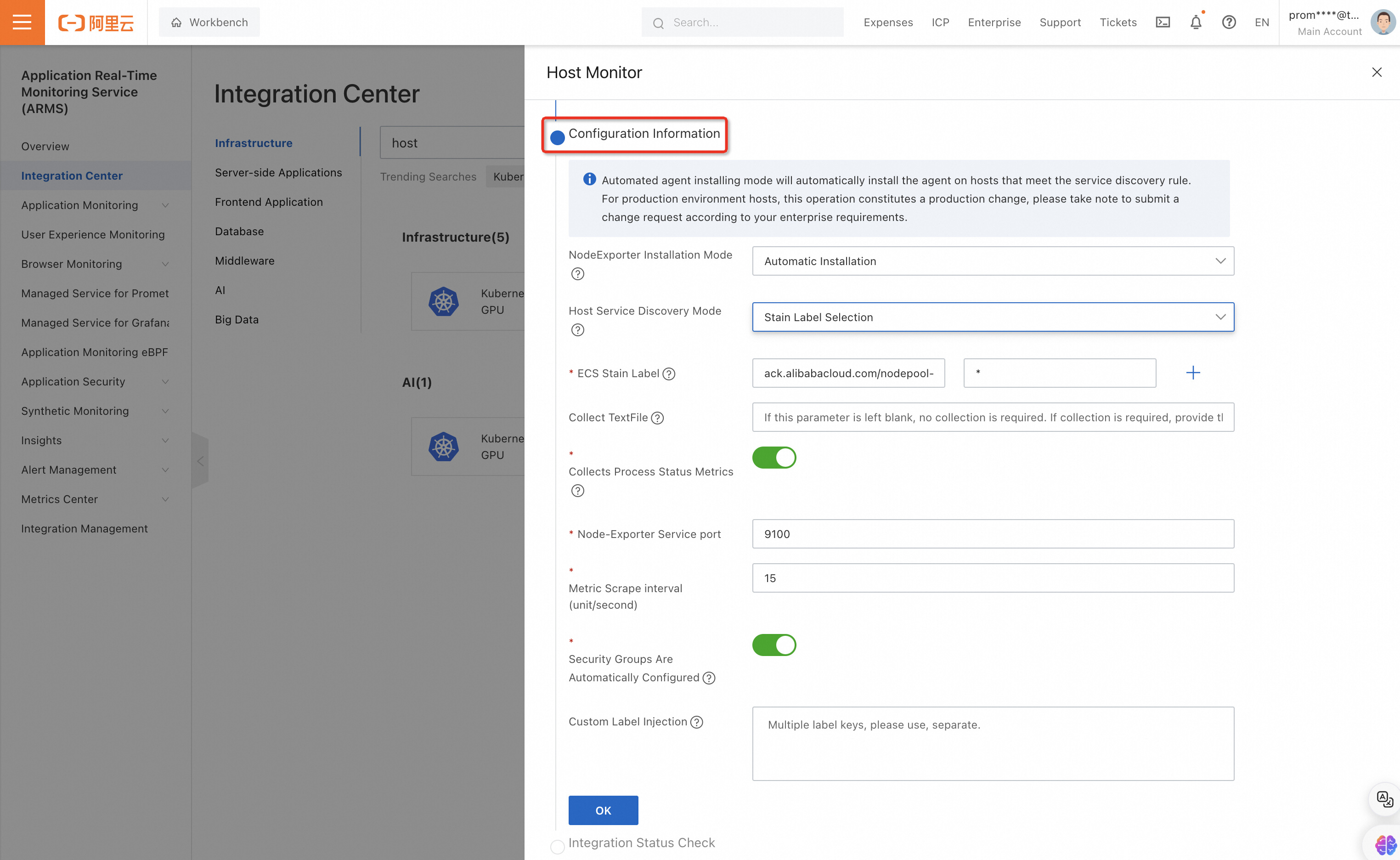Viewport: 1400px width, 860px height.
Task: Show help for Custom Label Injection
Action: tap(696, 722)
